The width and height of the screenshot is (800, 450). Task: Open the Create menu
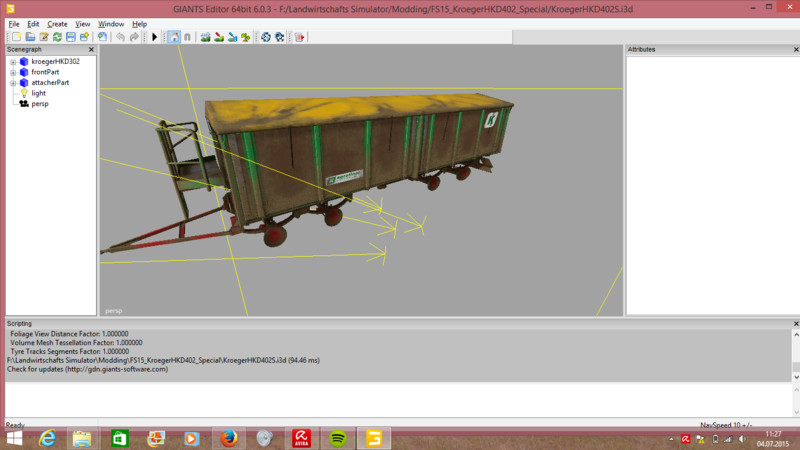point(57,24)
